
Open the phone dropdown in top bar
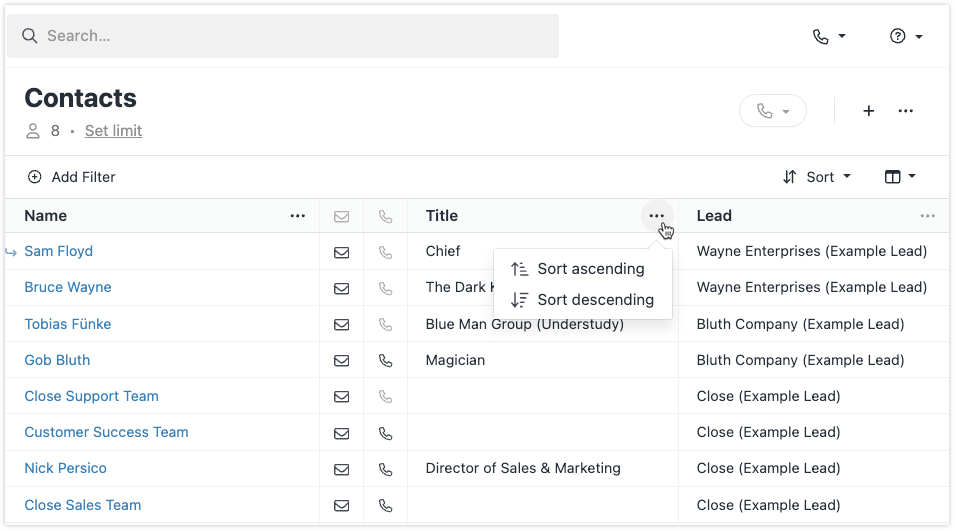click(x=829, y=36)
